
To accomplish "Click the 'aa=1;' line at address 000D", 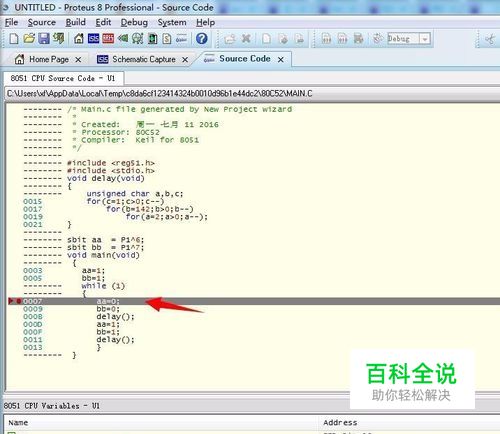I will point(108,324).
